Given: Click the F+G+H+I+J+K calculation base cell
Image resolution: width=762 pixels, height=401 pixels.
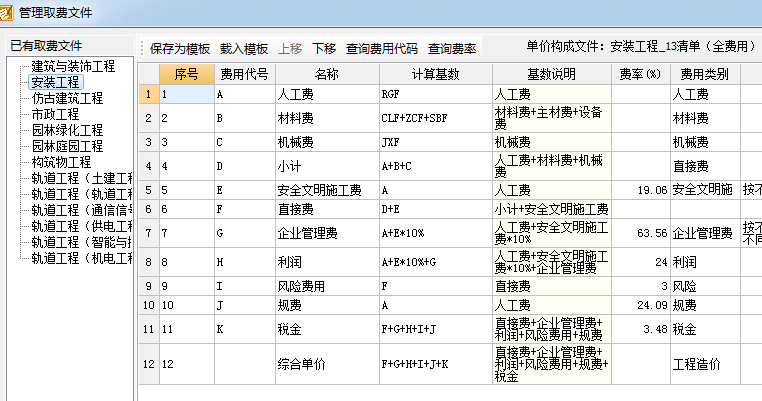Looking at the screenshot, I should pos(435,364).
